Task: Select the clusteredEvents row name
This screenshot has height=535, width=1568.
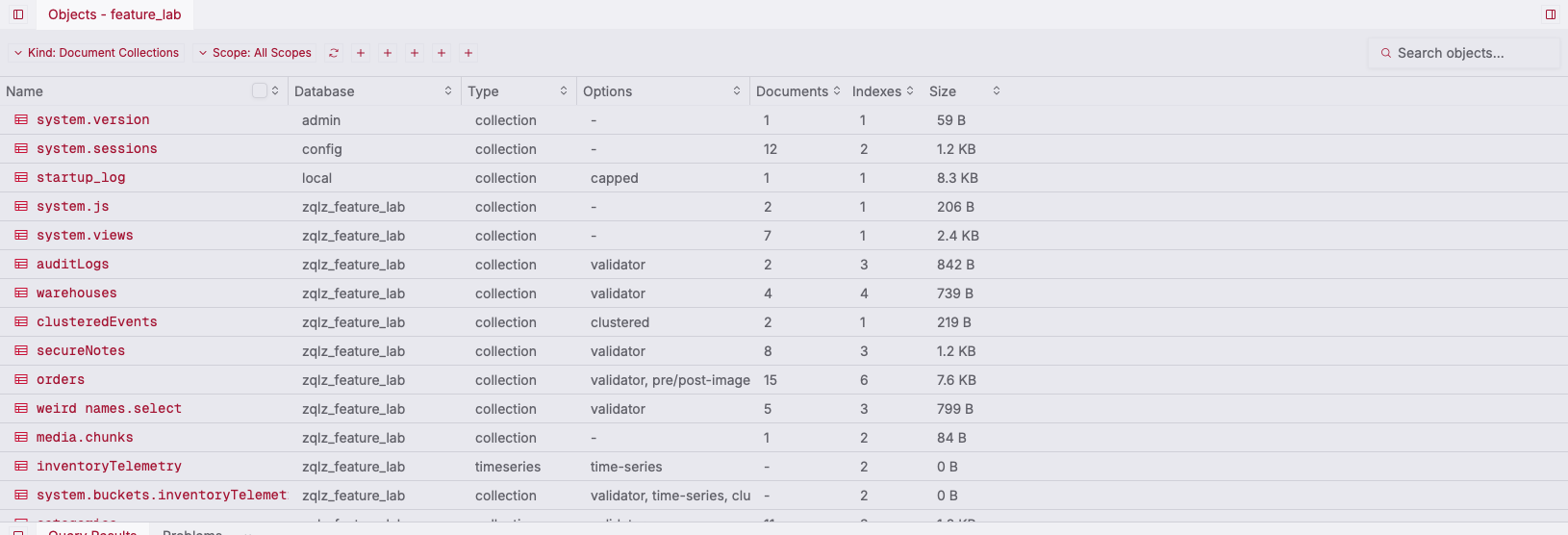Action: 97,322
